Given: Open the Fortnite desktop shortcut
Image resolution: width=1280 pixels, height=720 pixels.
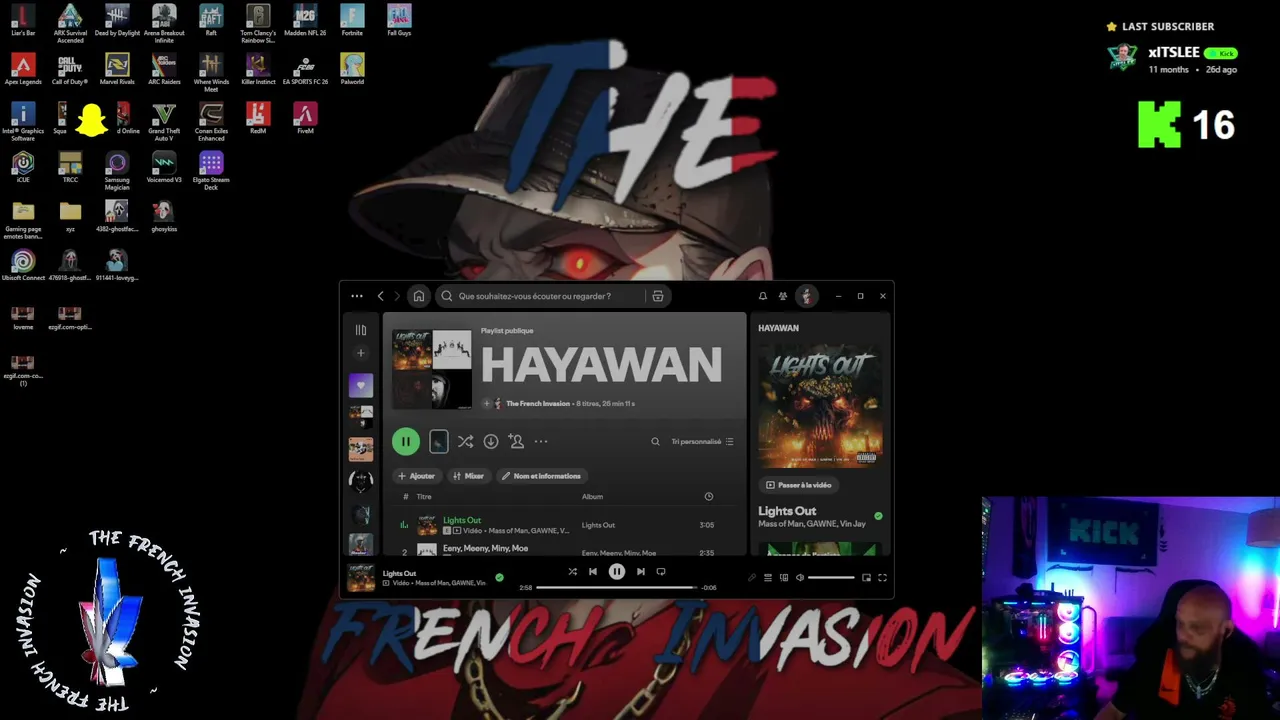Looking at the screenshot, I should (352, 20).
